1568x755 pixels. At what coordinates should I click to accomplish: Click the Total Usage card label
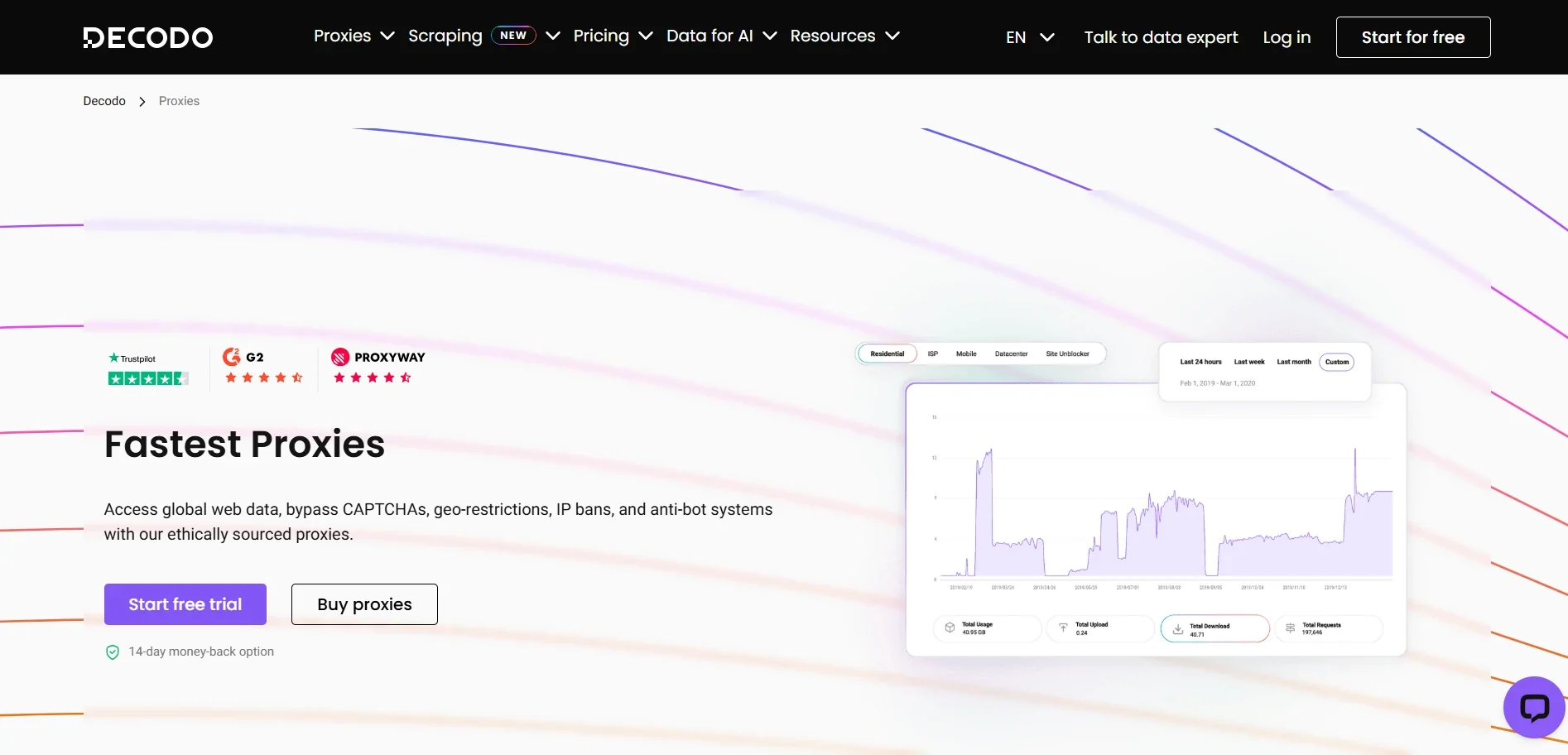pyautogui.click(x=977, y=624)
